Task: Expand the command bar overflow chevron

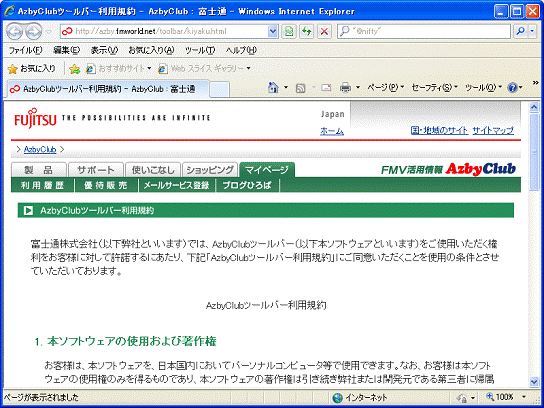Action: coord(535,83)
